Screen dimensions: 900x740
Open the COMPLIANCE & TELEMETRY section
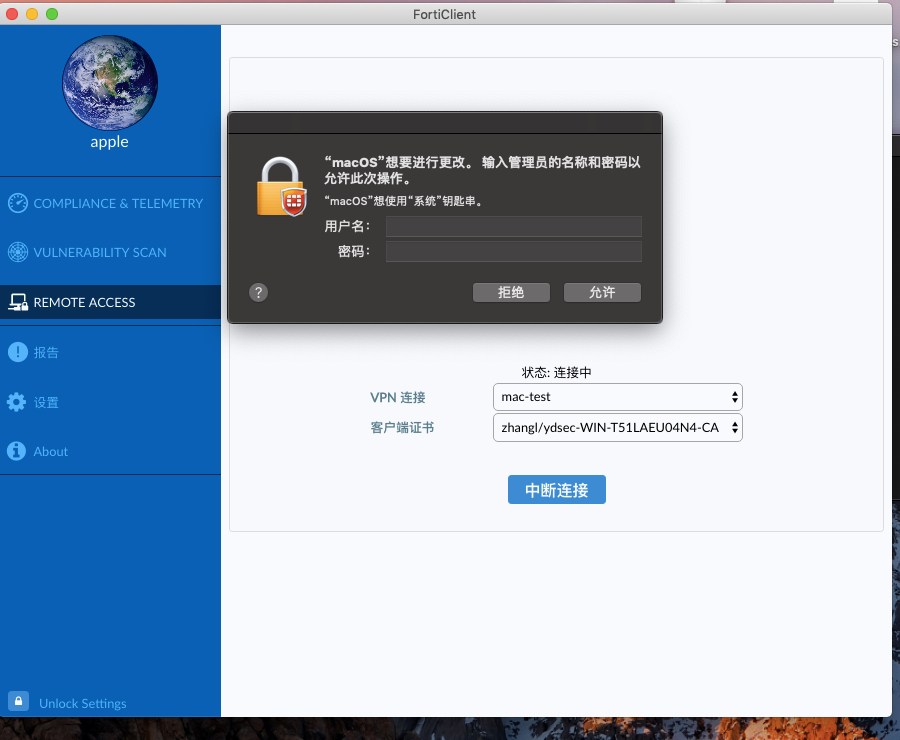click(110, 203)
